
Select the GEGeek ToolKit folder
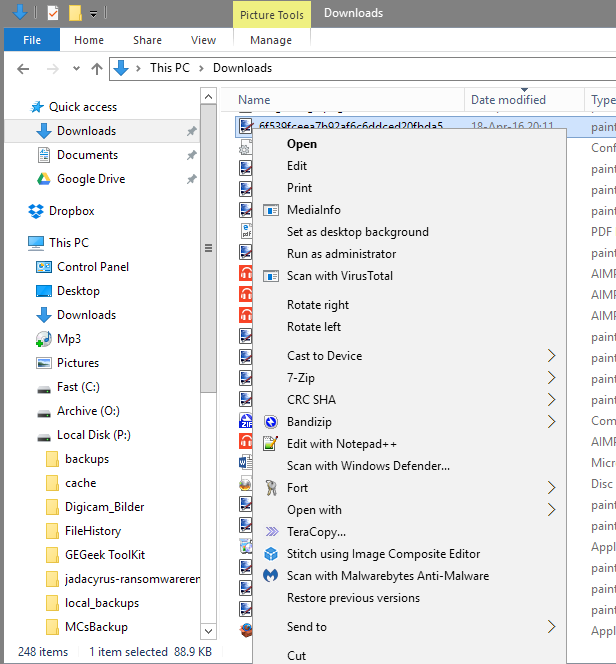(105, 555)
